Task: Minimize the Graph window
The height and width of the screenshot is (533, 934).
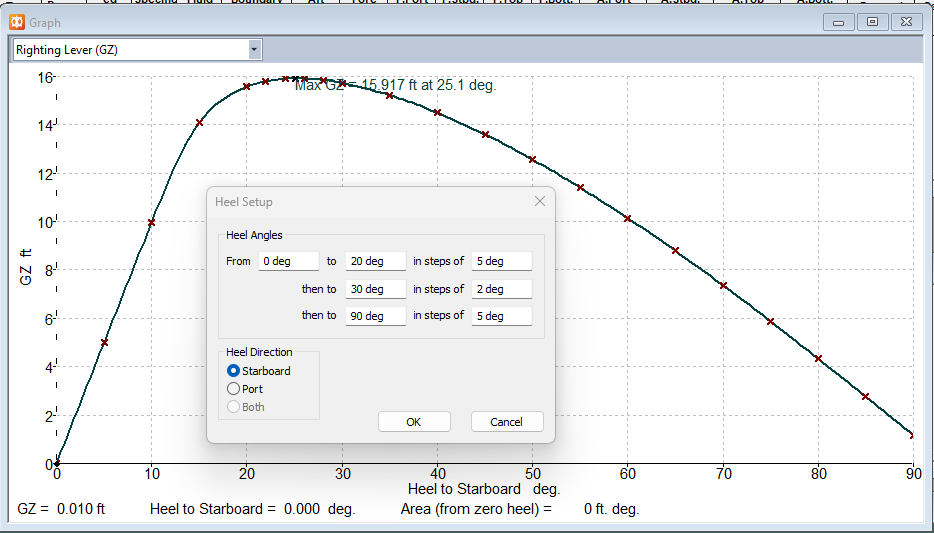Action: click(839, 22)
